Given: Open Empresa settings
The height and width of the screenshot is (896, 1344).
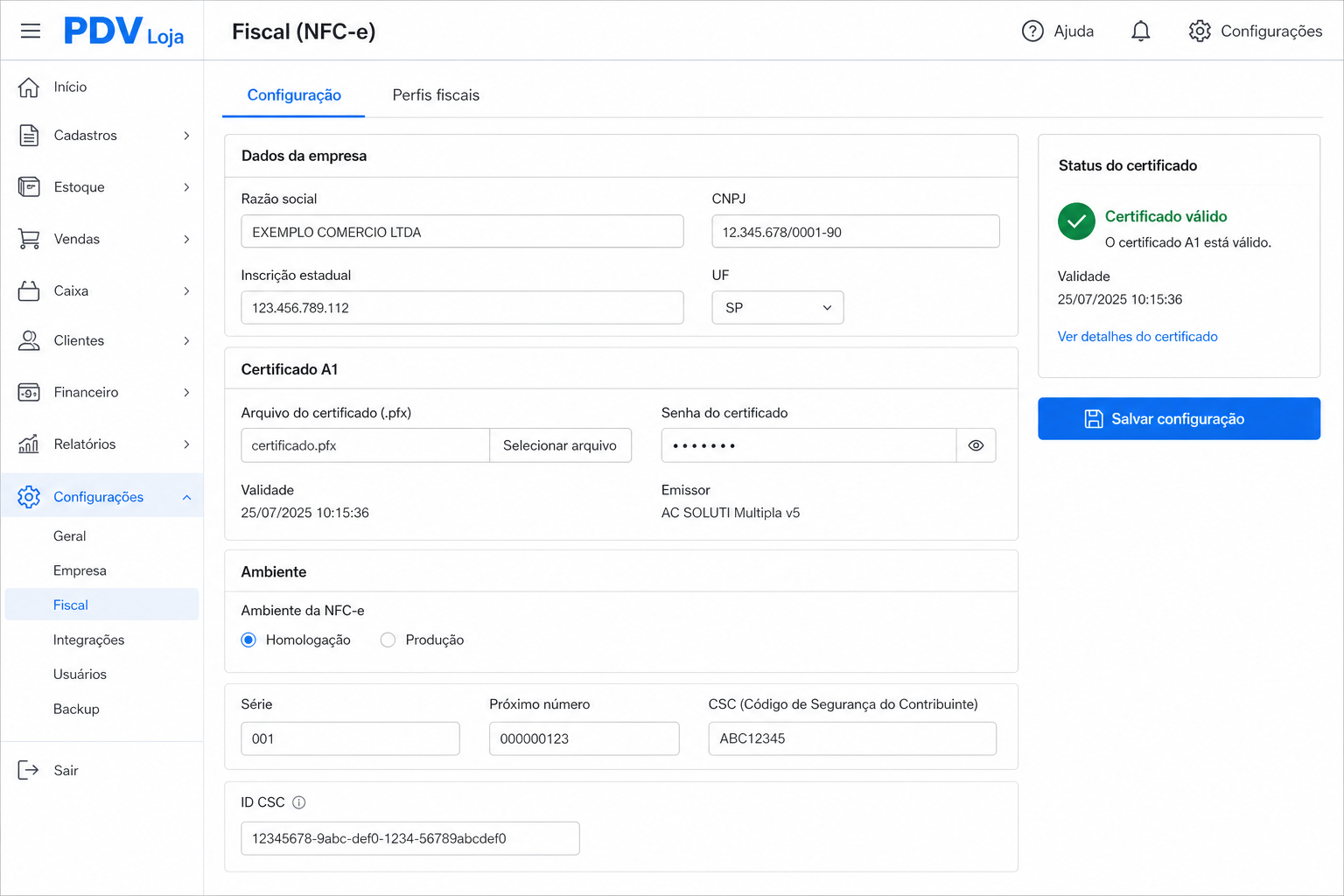Looking at the screenshot, I should click(80, 570).
